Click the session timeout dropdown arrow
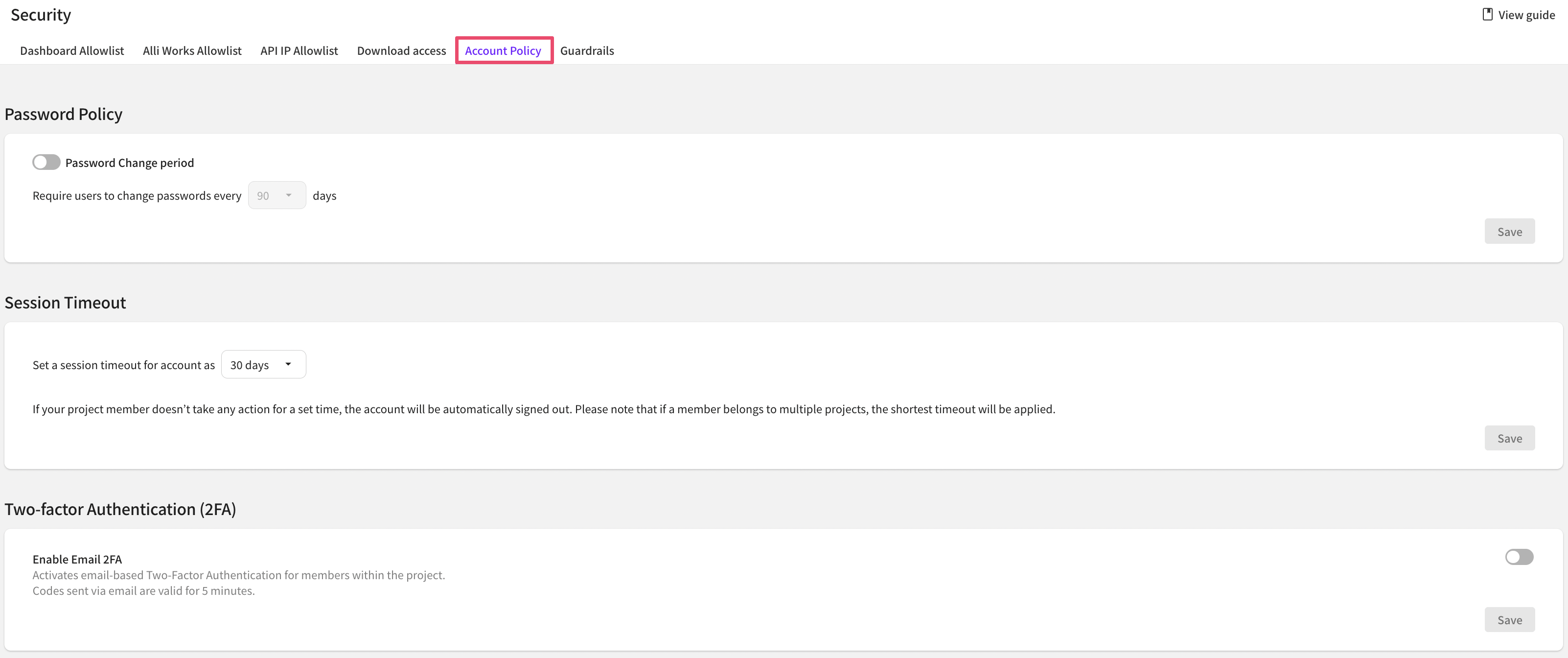This screenshot has width=1568, height=658. point(288,364)
